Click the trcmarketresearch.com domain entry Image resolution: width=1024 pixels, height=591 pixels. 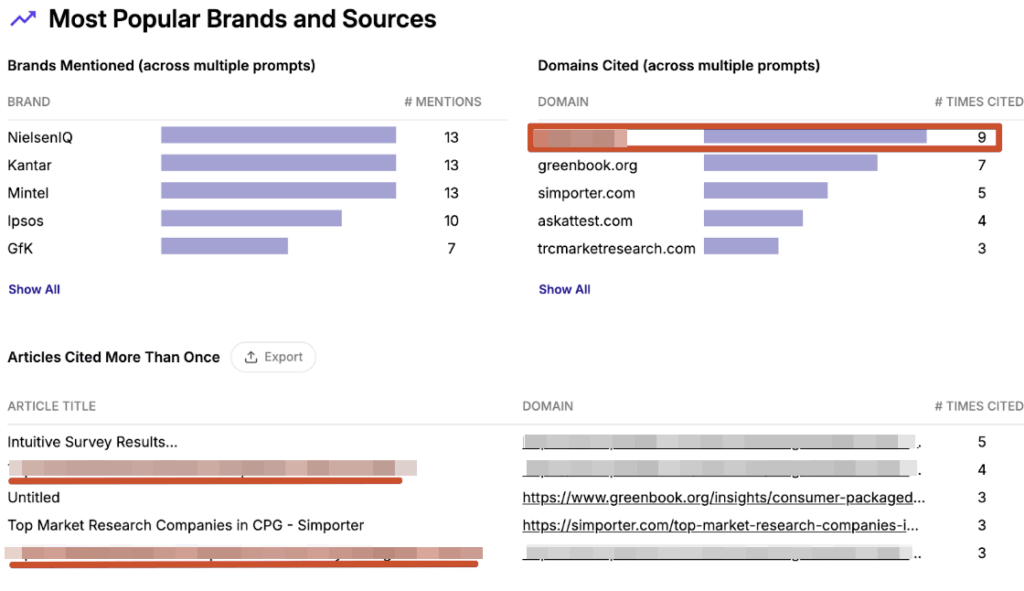coord(616,248)
